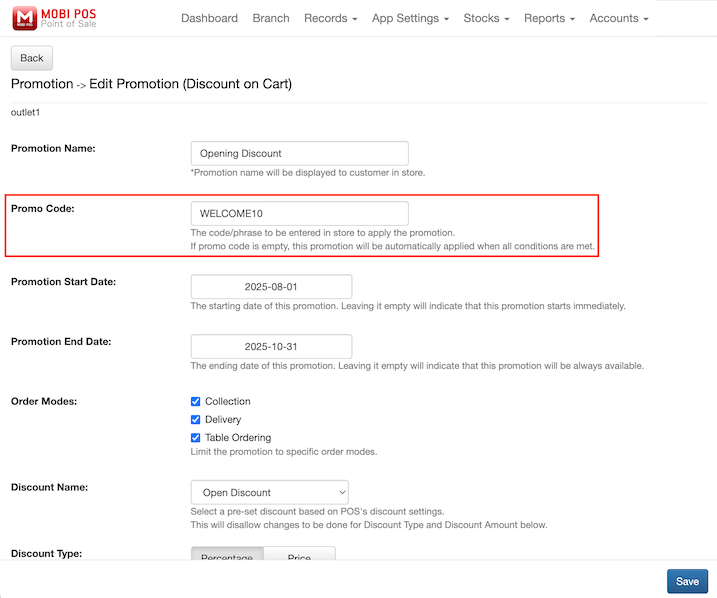Screen dimensions: 717x598
Task: Go to the Branch menu item
Action: pos(271,18)
